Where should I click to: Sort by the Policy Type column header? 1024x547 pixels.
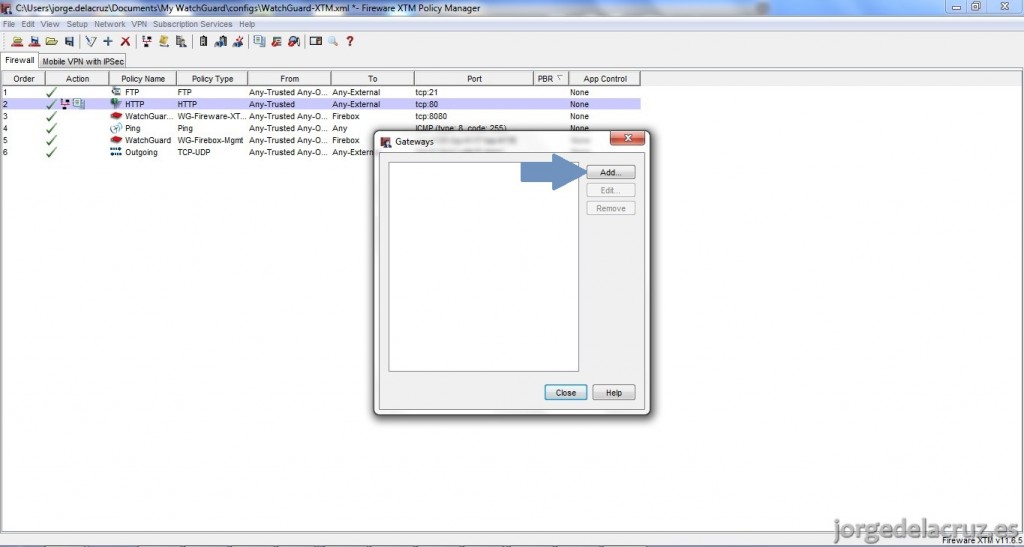pyautogui.click(x=212, y=78)
